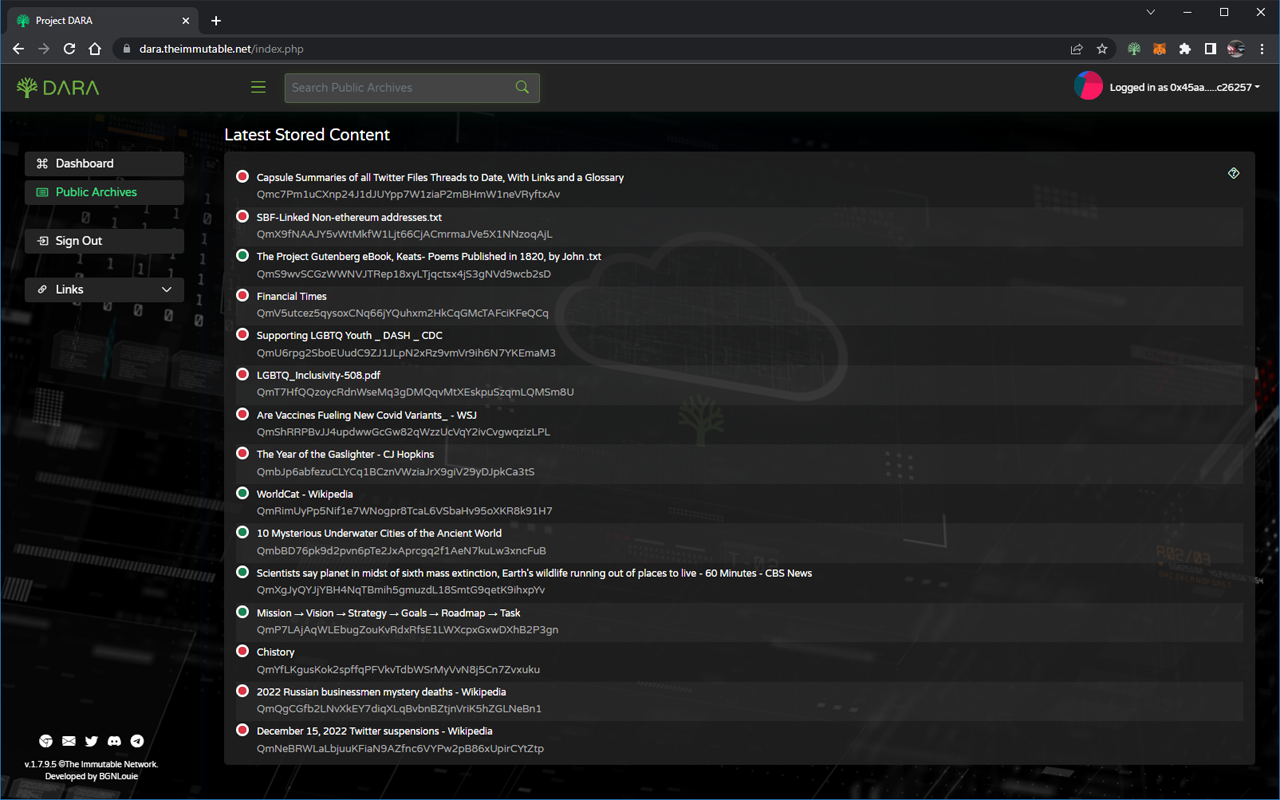Click the DARA tree logo in the header
1280x800 pixels.
[x=58, y=88]
